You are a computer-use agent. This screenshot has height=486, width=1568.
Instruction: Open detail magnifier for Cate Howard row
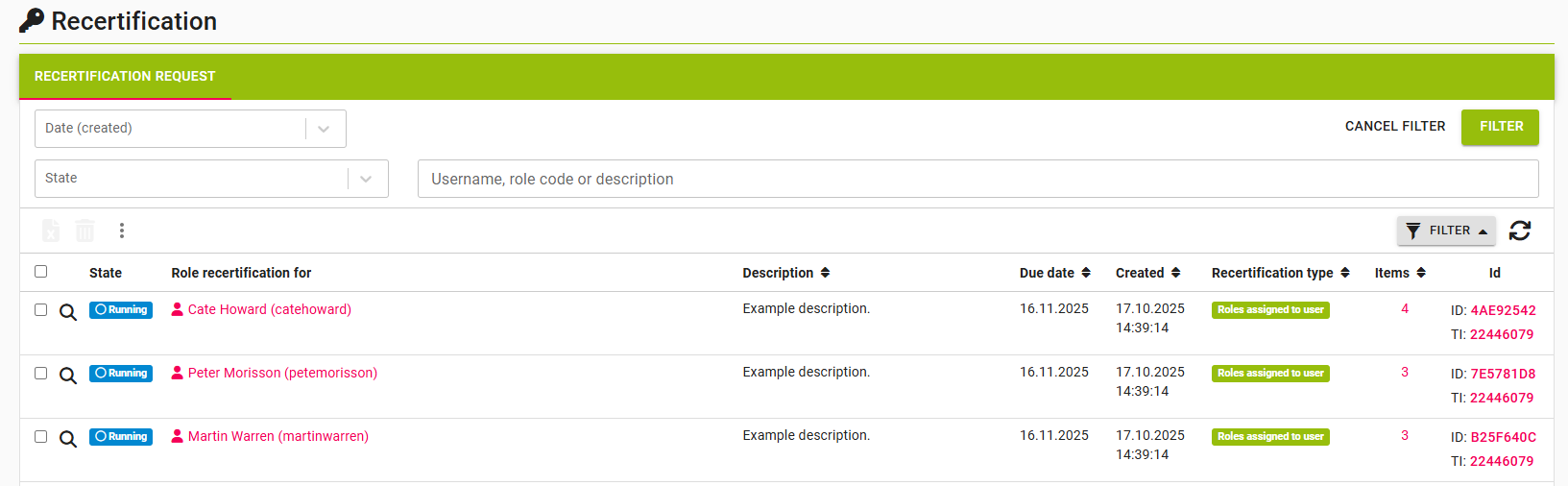coord(68,312)
